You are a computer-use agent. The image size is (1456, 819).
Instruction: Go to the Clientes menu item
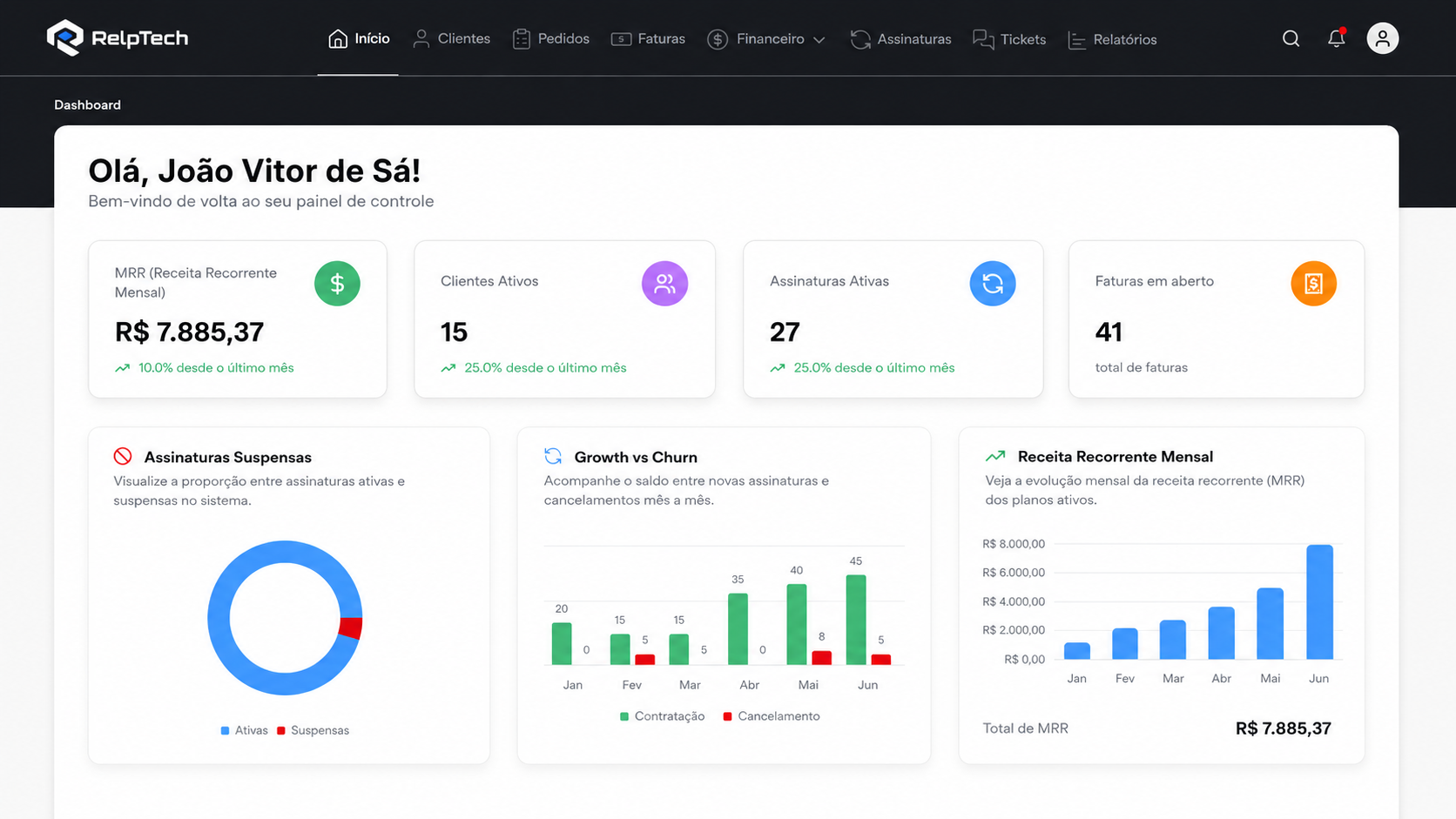pyautogui.click(x=451, y=39)
